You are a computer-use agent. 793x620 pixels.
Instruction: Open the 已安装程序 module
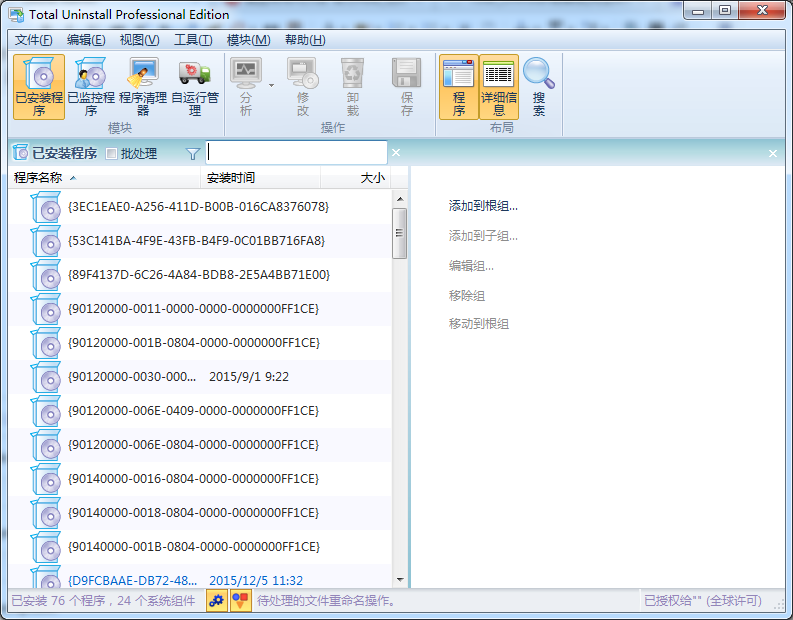tap(39, 86)
